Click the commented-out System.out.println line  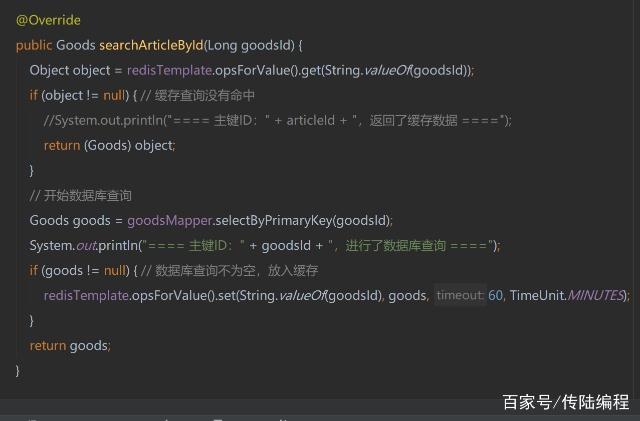pos(278,121)
